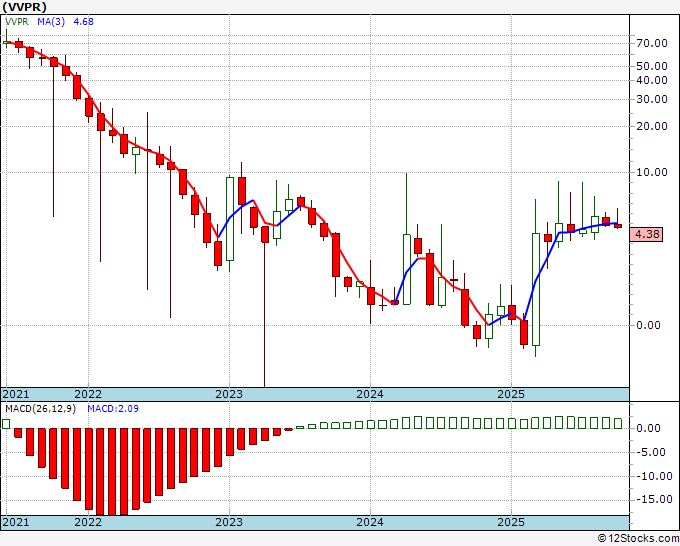
Task: Click the 50.00 price axis label
Action: click(x=652, y=66)
